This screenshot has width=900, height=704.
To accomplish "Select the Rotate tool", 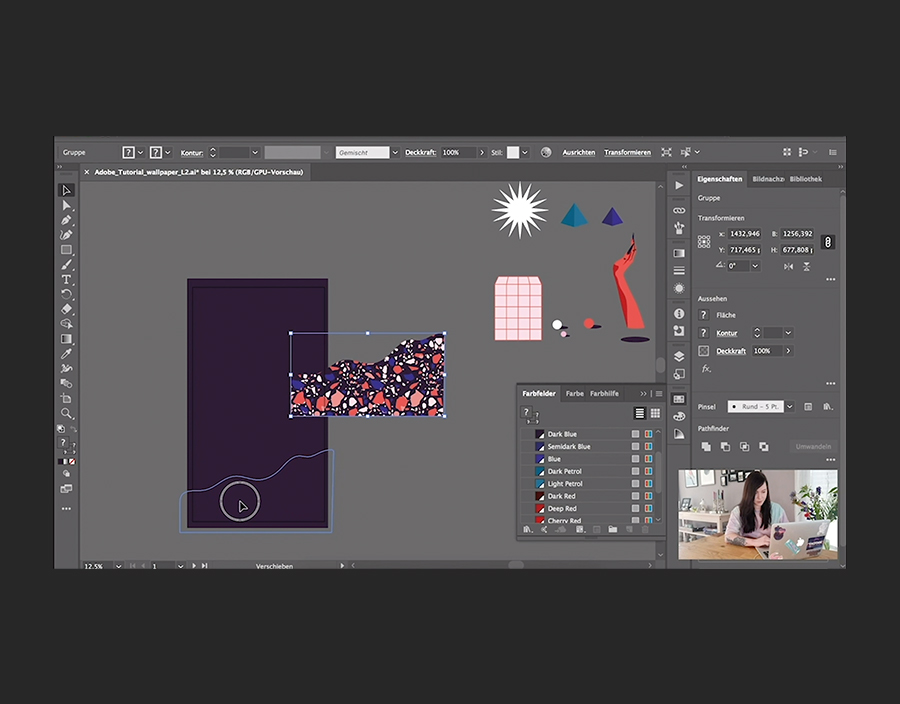I will pos(67,294).
